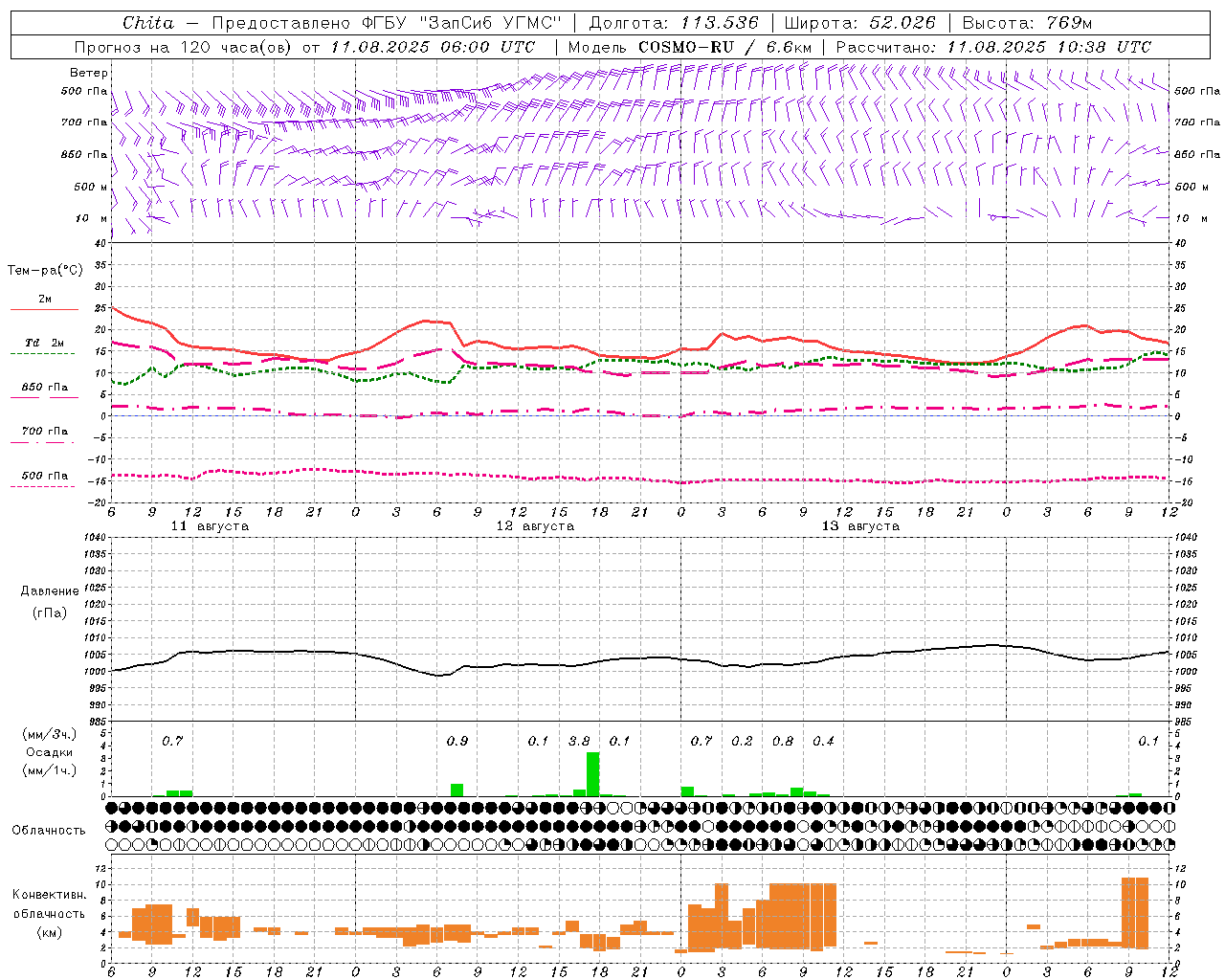Click the model name "COSMO-RU / 6.6км"

[725, 47]
